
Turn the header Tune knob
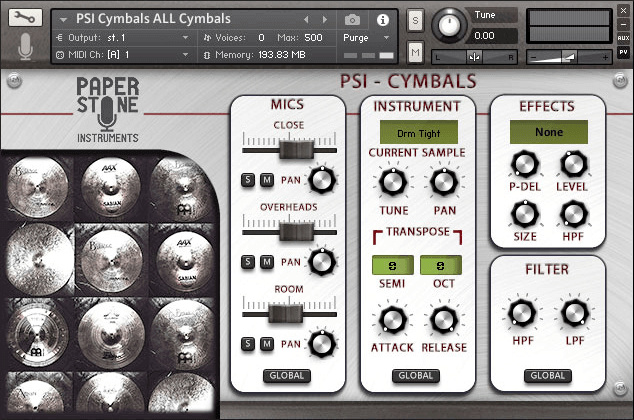(449, 25)
